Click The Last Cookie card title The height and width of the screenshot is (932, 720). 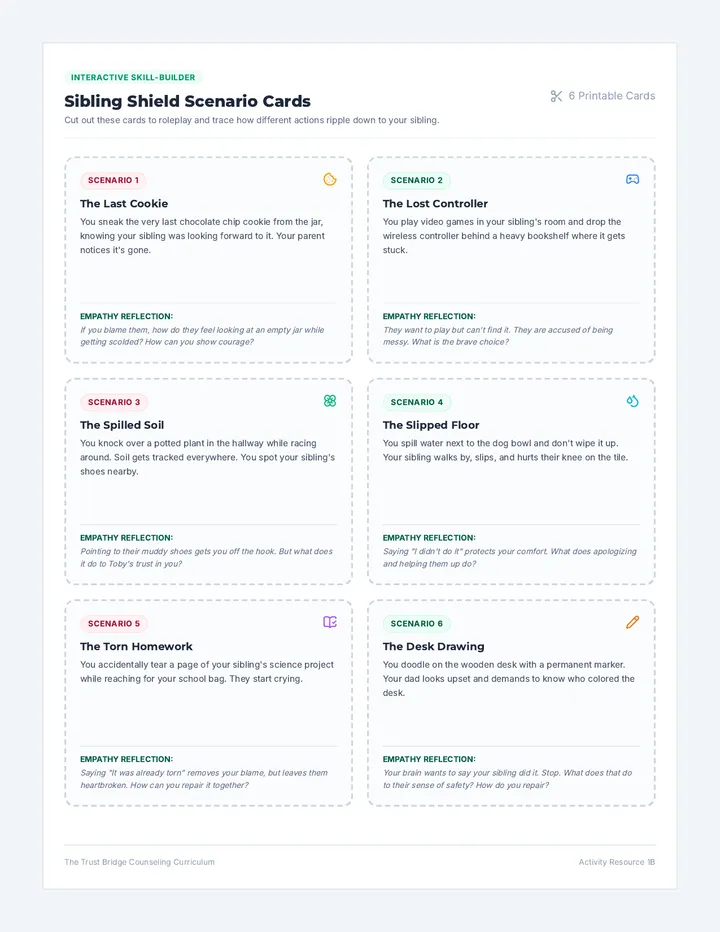coord(124,203)
